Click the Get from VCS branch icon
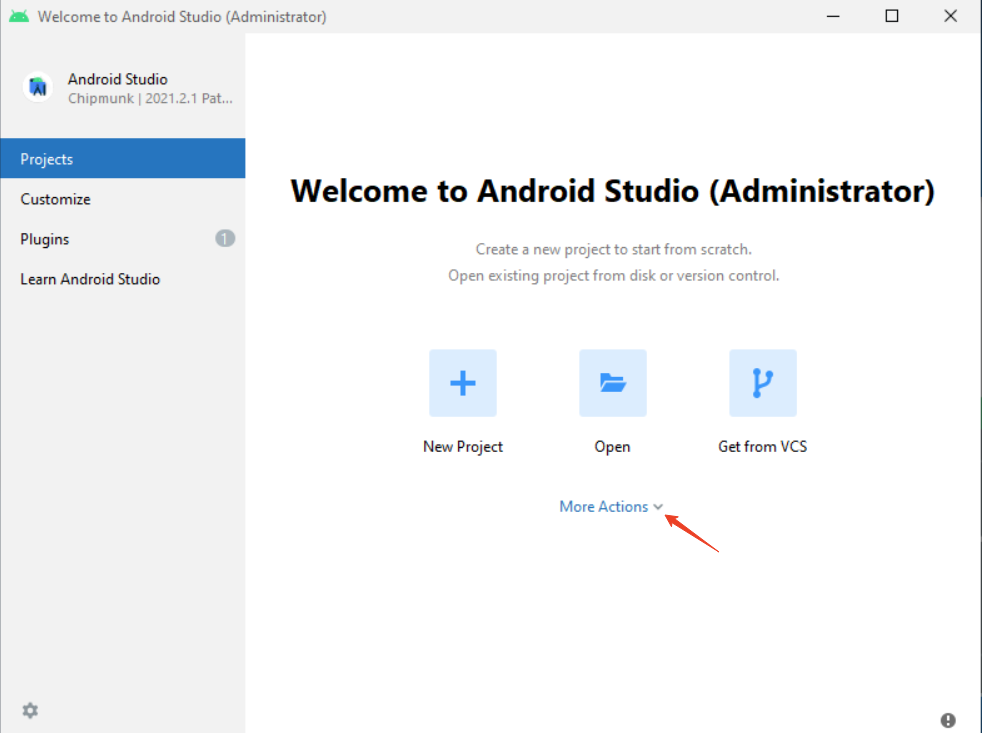 tap(762, 383)
